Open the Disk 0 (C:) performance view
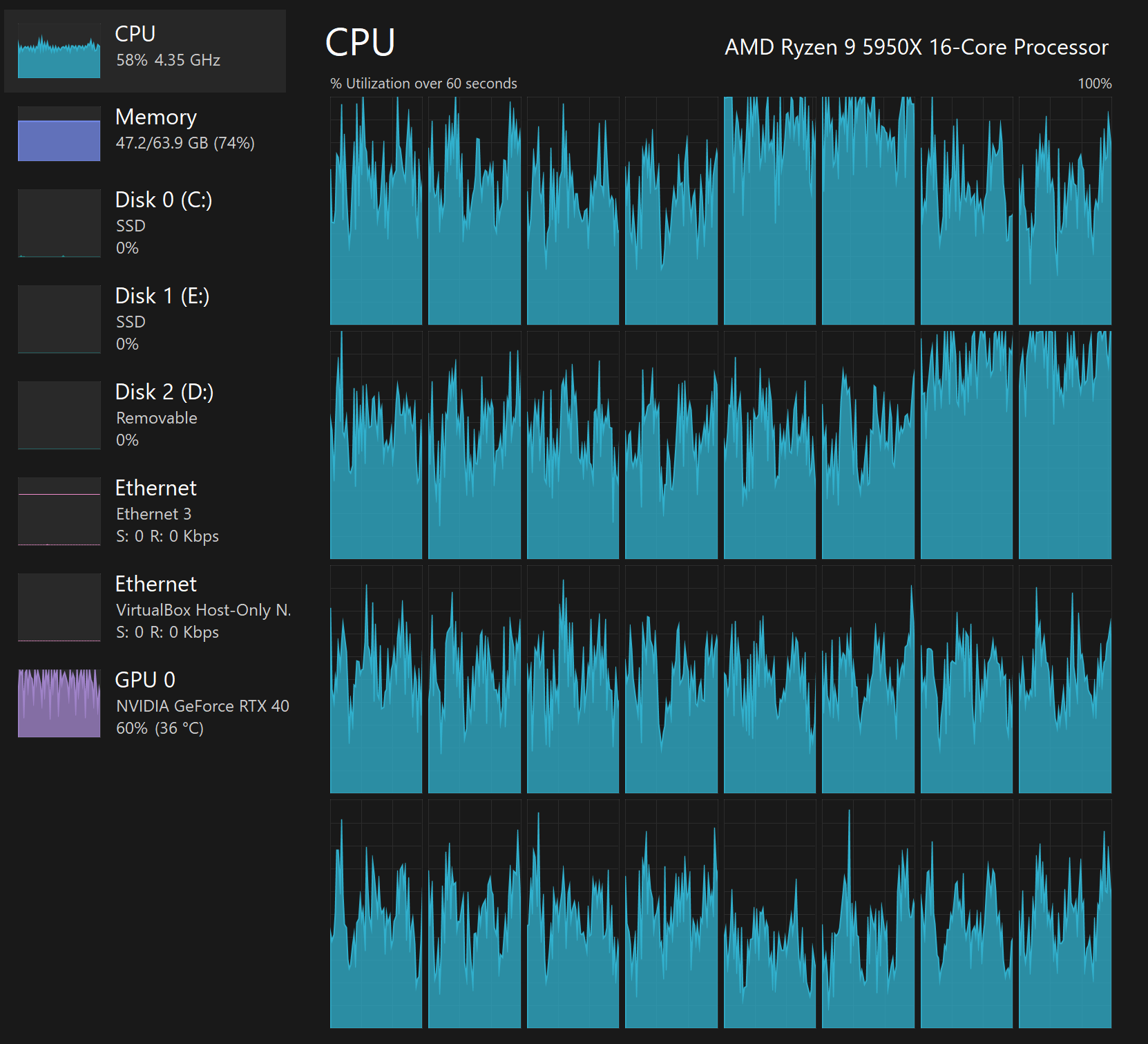Screen dimensions: 1148x1044 coord(163,200)
